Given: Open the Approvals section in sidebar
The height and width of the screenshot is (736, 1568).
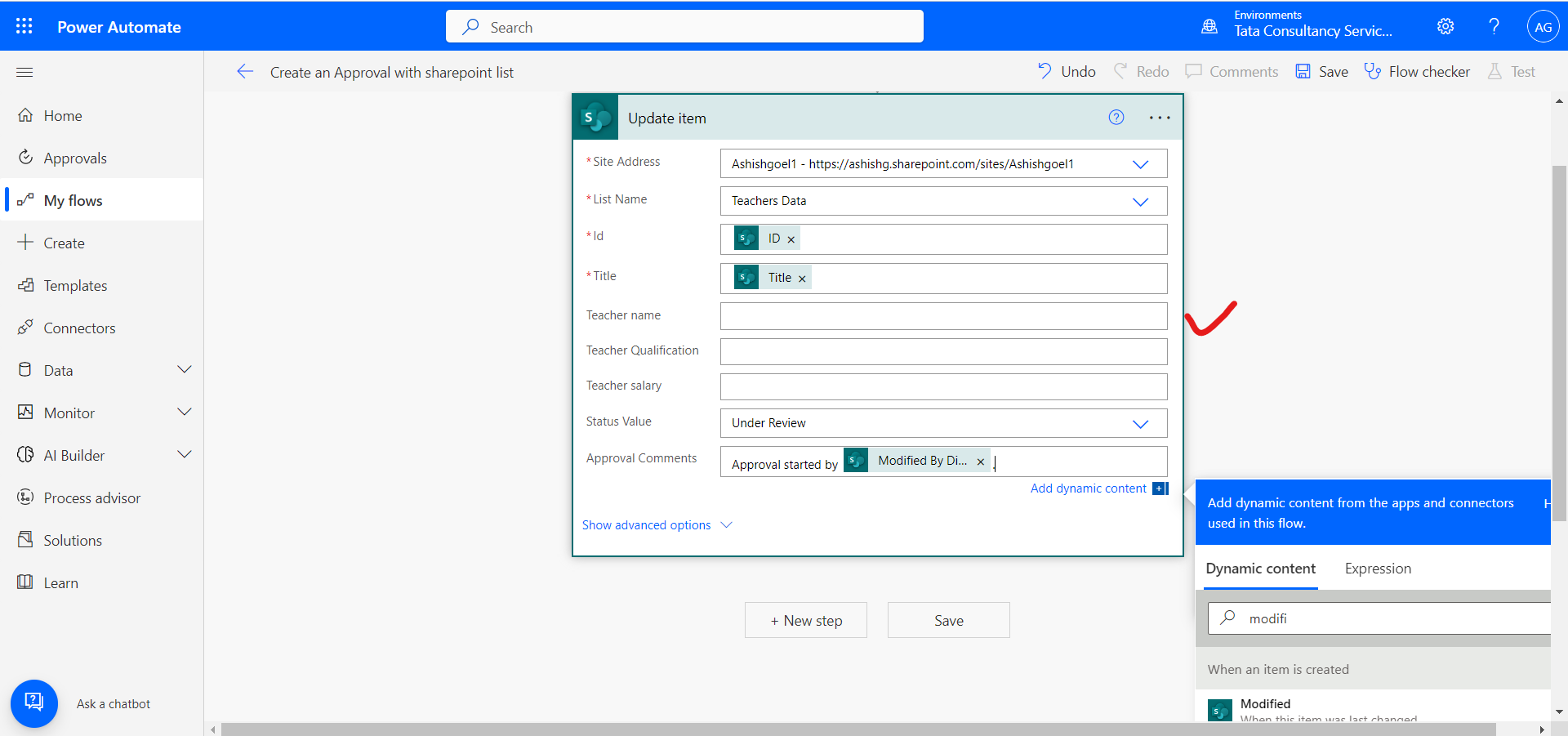Looking at the screenshot, I should (75, 158).
